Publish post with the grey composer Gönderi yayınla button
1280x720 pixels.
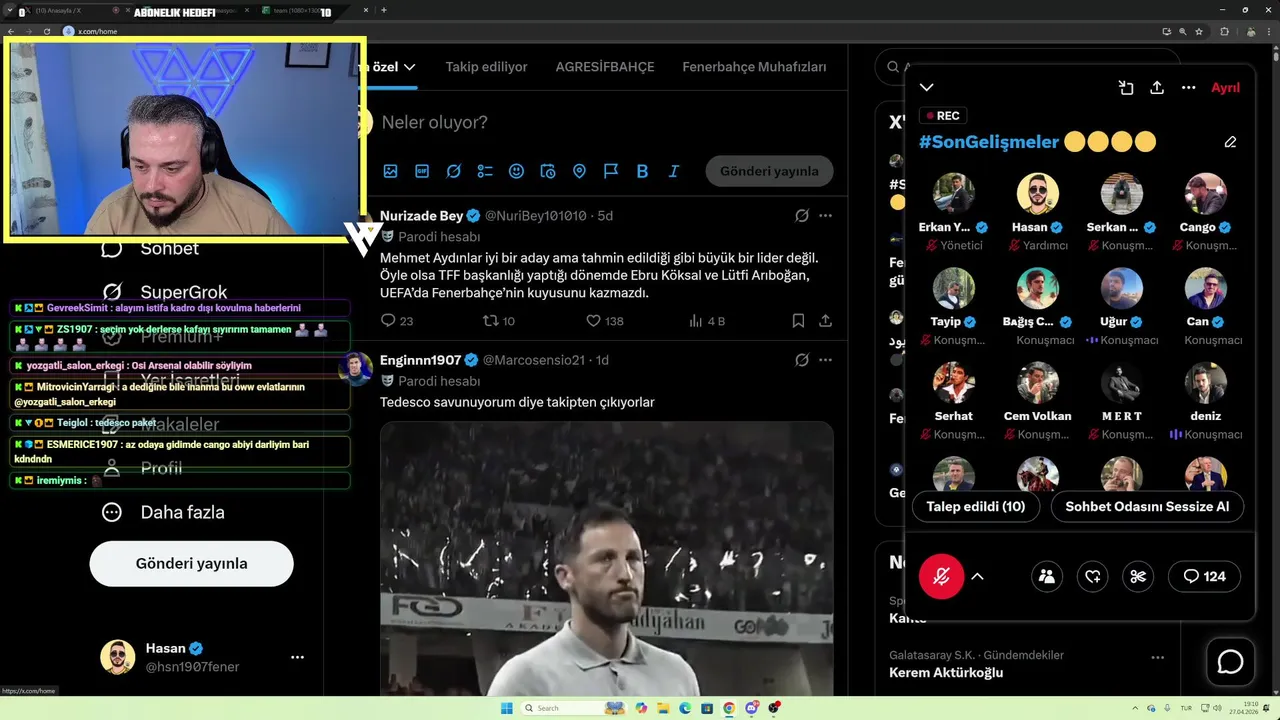(x=769, y=171)
